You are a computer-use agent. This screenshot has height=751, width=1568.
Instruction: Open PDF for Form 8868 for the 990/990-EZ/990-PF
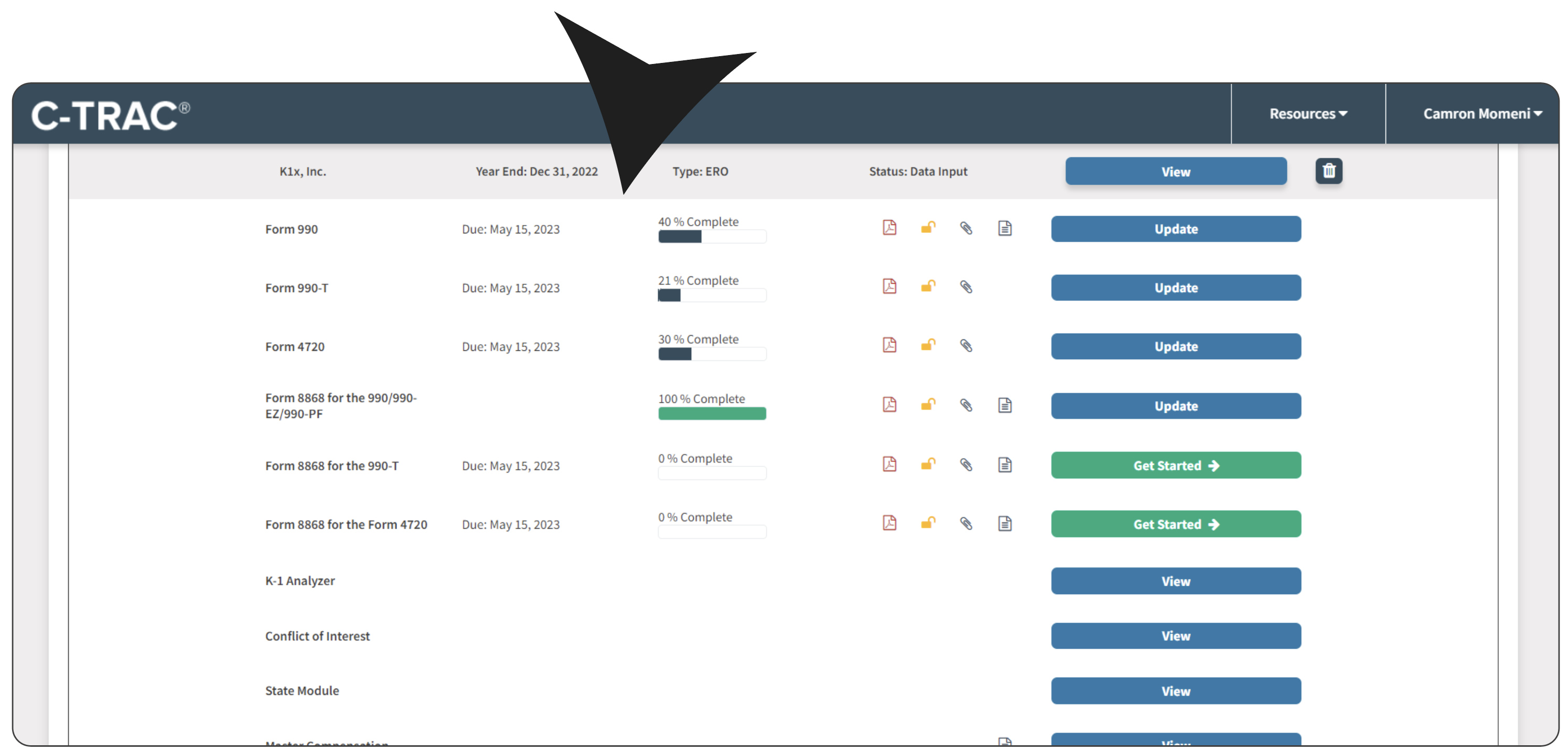889,405
